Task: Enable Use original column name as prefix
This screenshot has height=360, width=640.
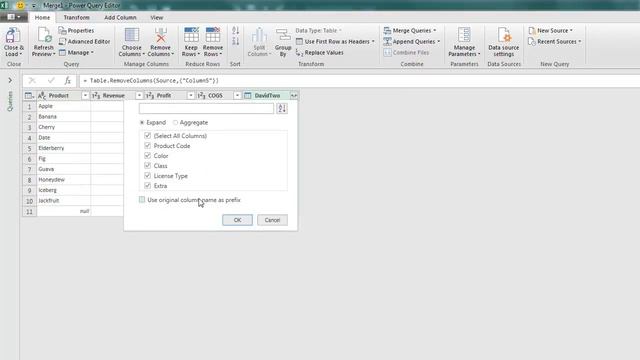Action: 142,200
